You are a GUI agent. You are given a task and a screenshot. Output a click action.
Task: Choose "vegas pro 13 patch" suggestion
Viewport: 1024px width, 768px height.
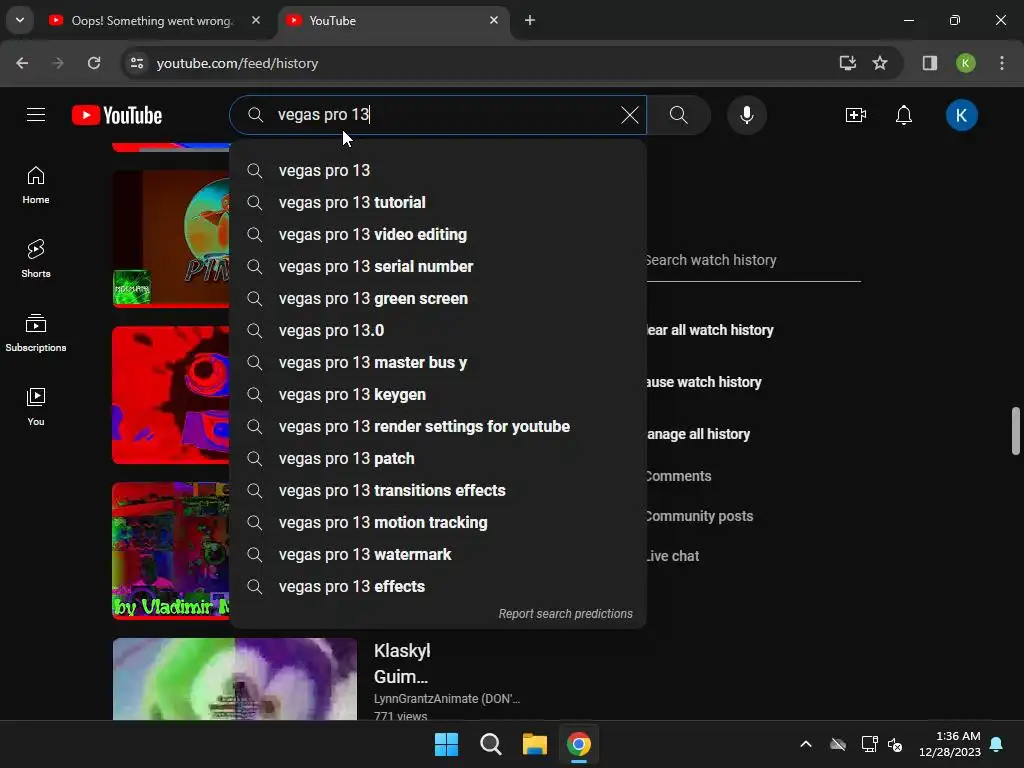coord(438,458)
